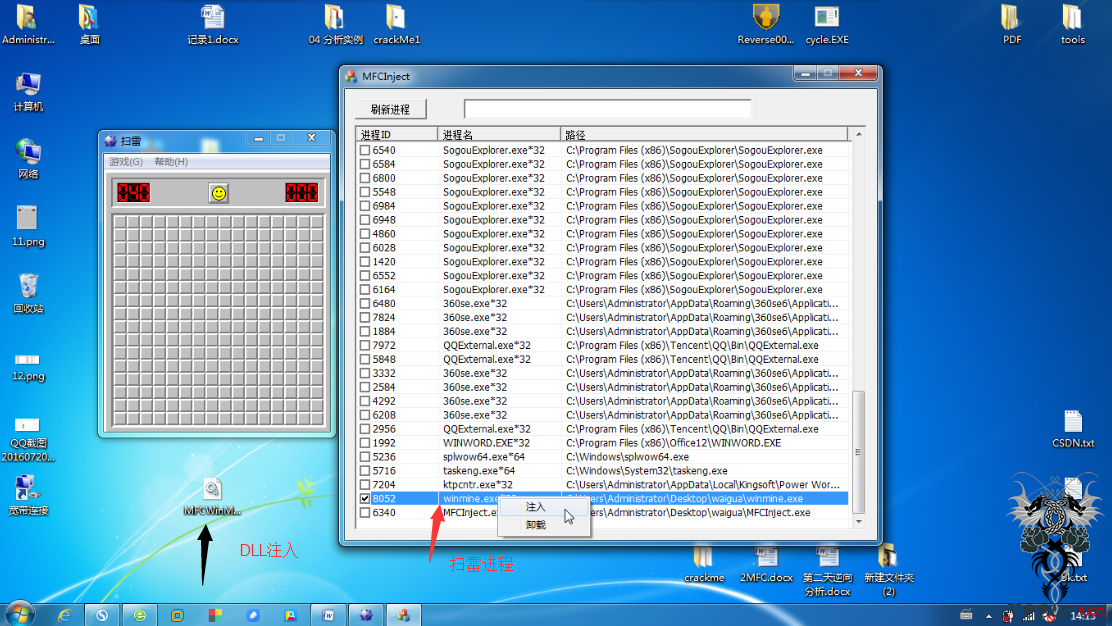
Task: Click the C:\Windows\System32\taskeng.exe path
Action: [646, 471]
